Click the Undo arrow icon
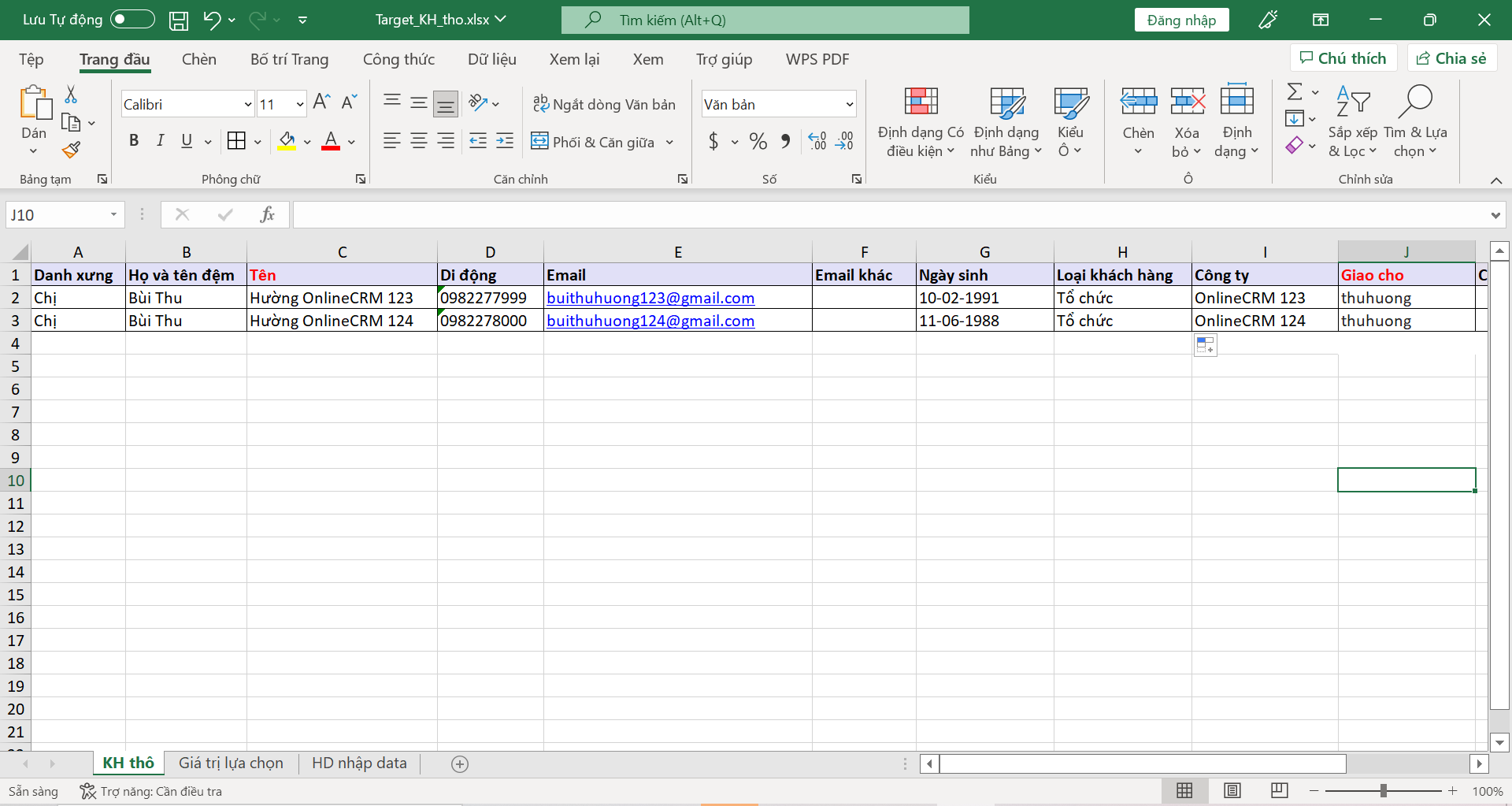This screenshot has width=1512, height=806. [211, 20]
